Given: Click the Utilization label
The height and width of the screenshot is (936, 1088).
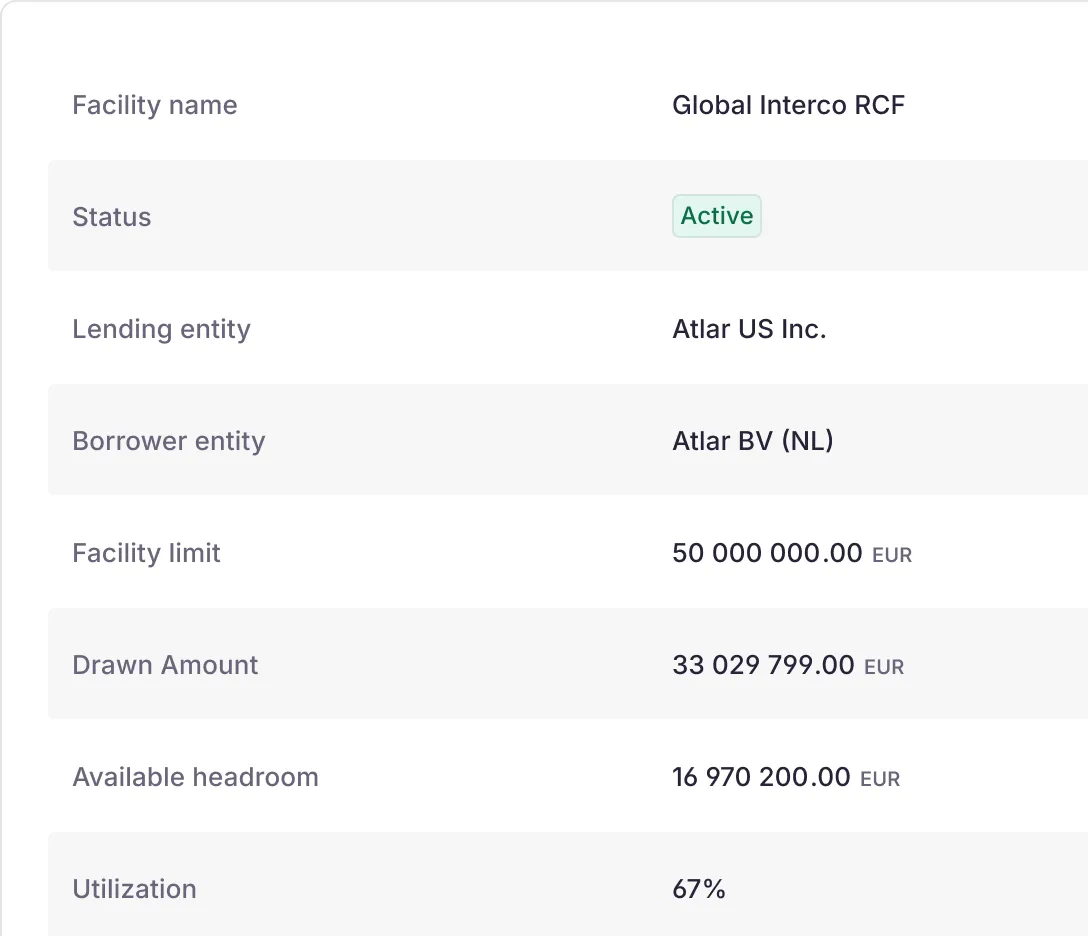Looking at the screenshot, I should click(x=134, y=889).
